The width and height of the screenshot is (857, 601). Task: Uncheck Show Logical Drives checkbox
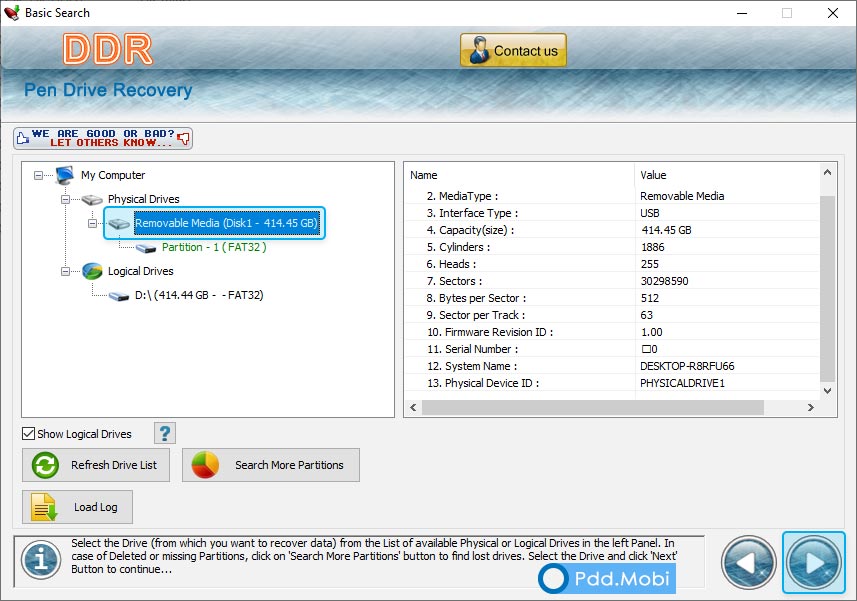coord(28,434)
